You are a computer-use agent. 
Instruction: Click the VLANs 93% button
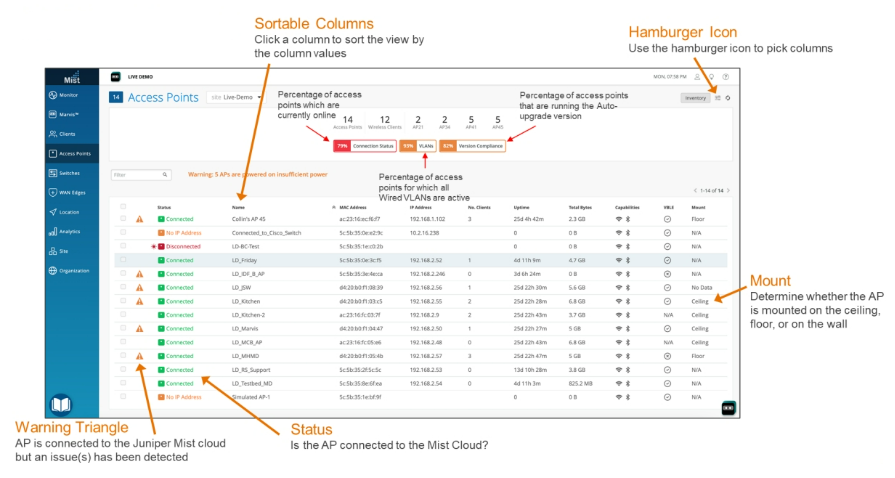418,146
